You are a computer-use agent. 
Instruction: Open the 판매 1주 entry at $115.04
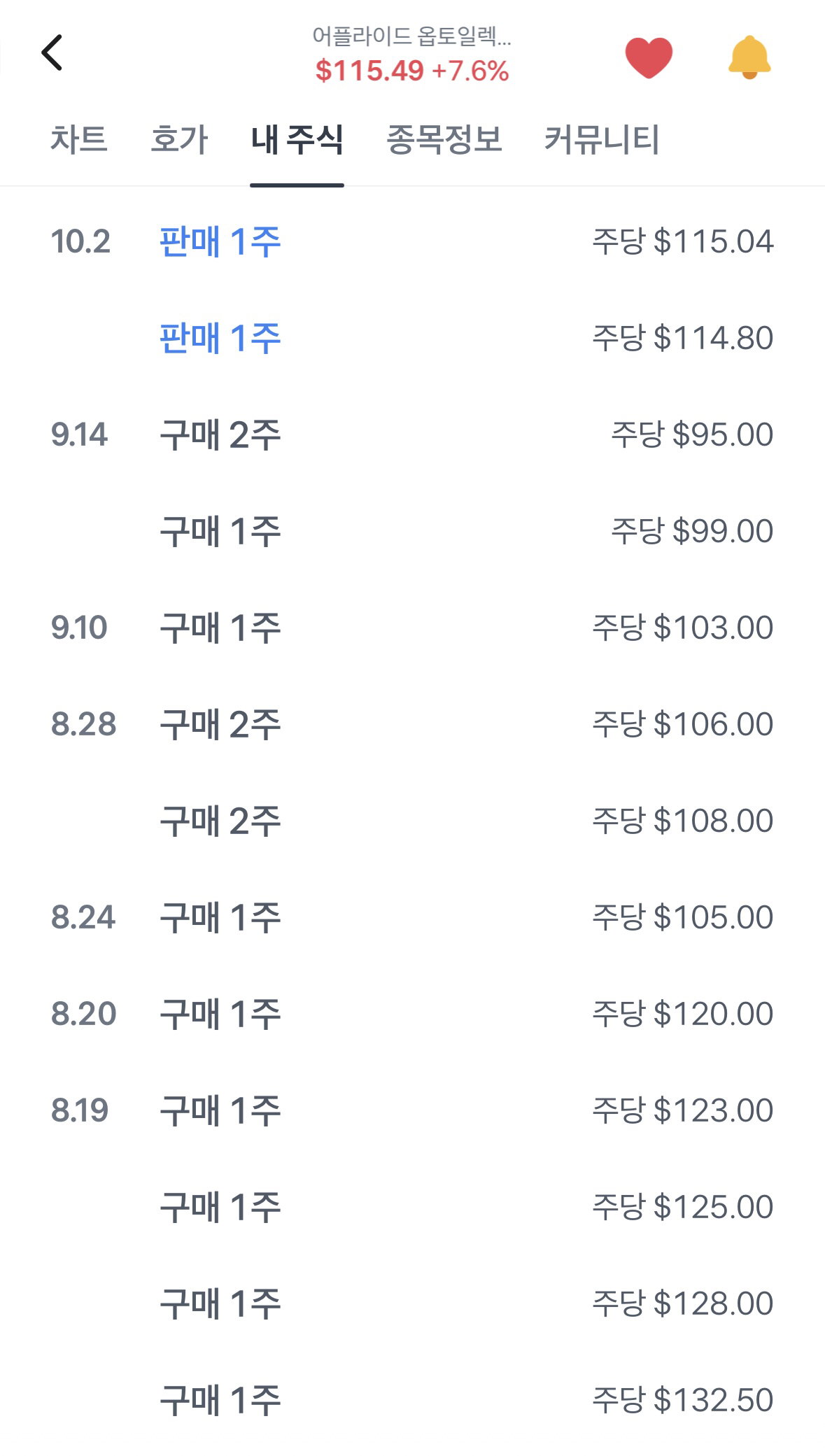412,241
